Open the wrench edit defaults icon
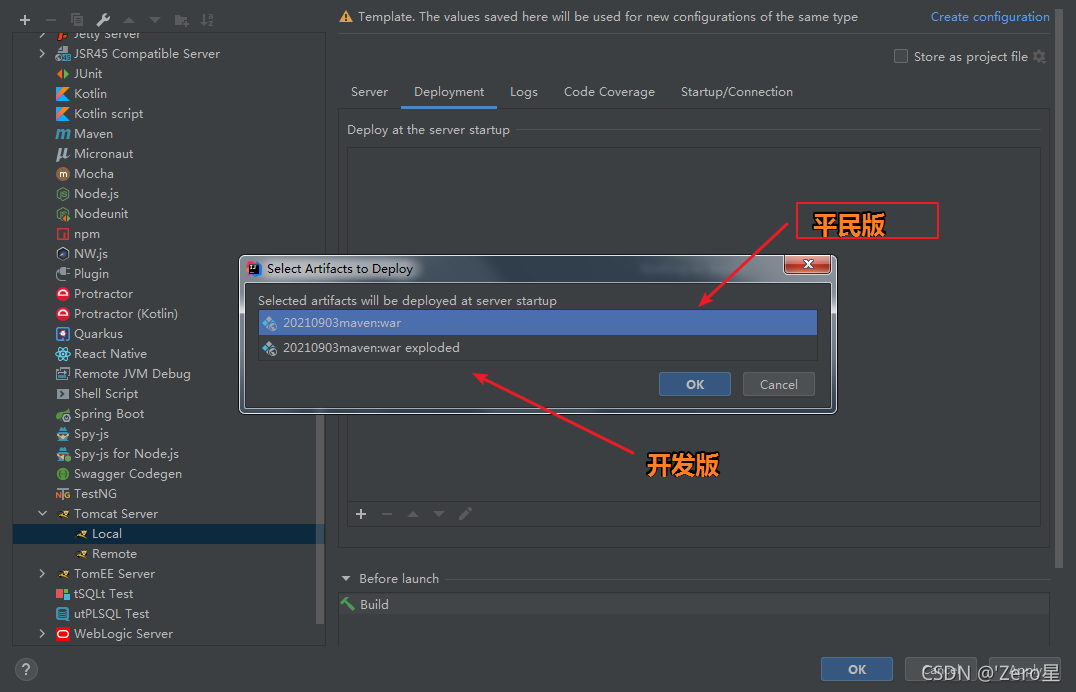 [x=103, y=20]
